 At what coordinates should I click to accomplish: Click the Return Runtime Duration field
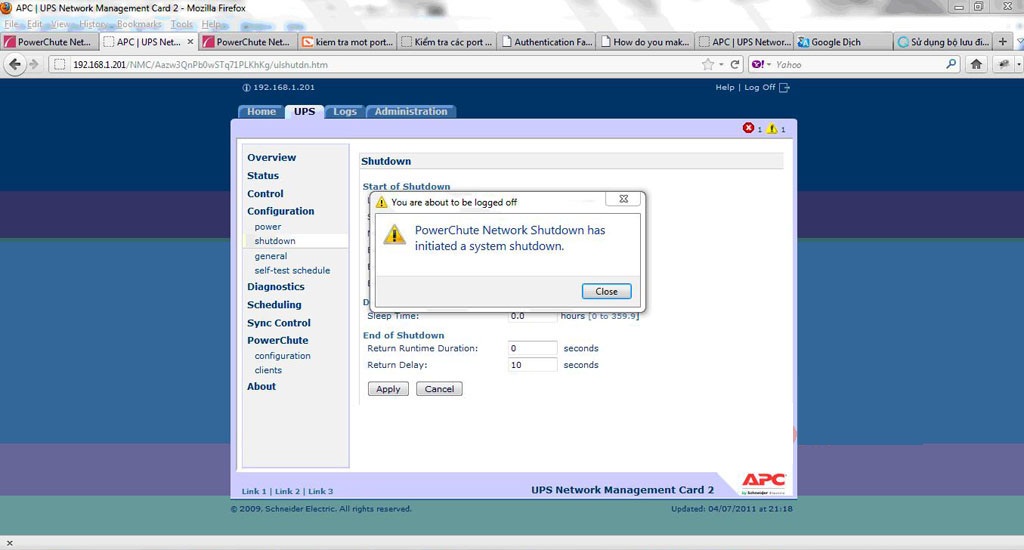point(532,348)
